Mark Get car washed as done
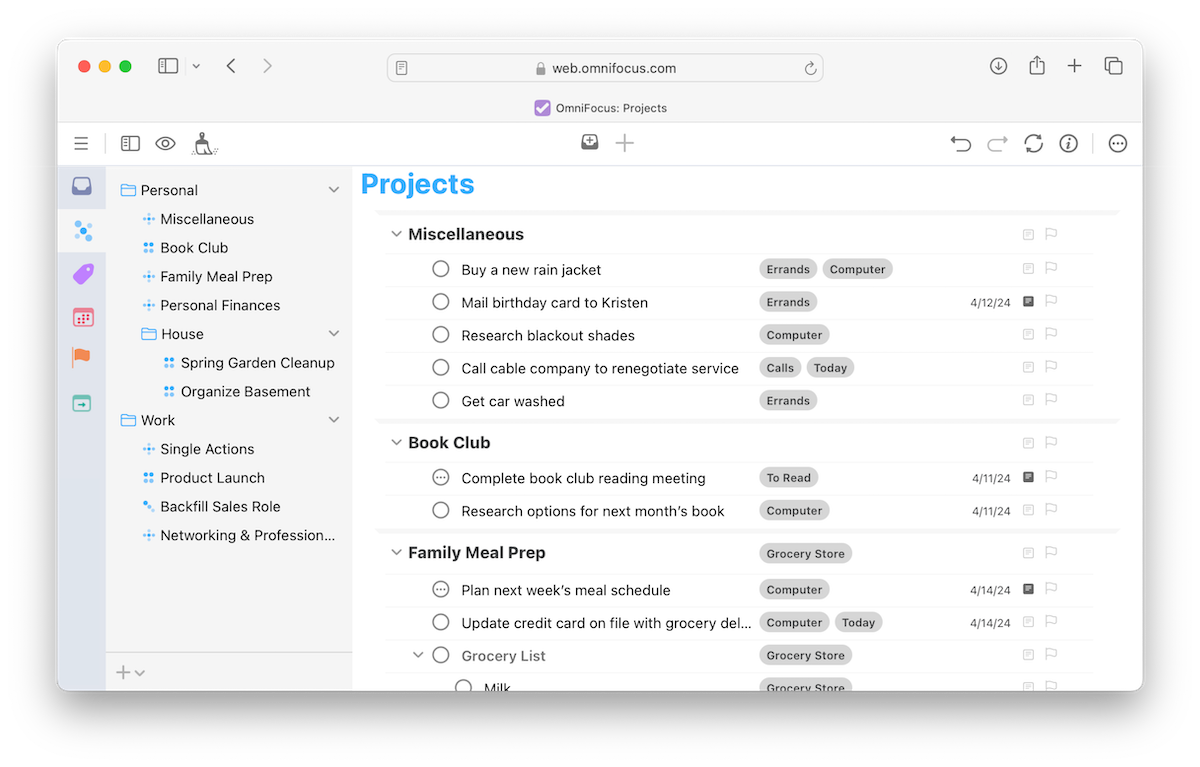1200x767 pixels. [441, 401]
